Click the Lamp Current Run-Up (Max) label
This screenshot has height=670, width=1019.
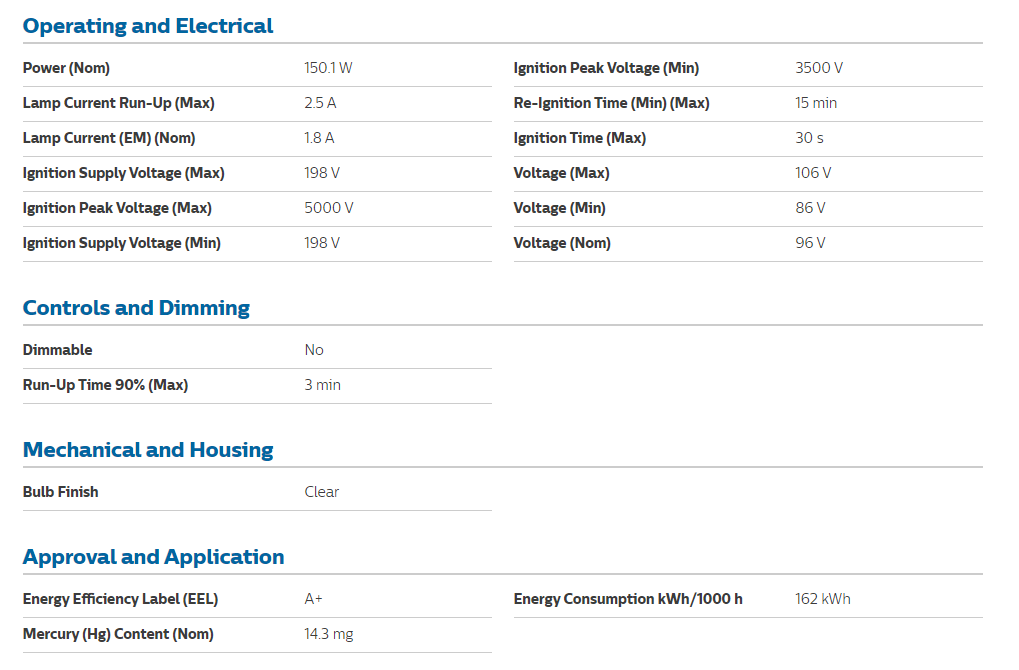click(x=118, y=103)
